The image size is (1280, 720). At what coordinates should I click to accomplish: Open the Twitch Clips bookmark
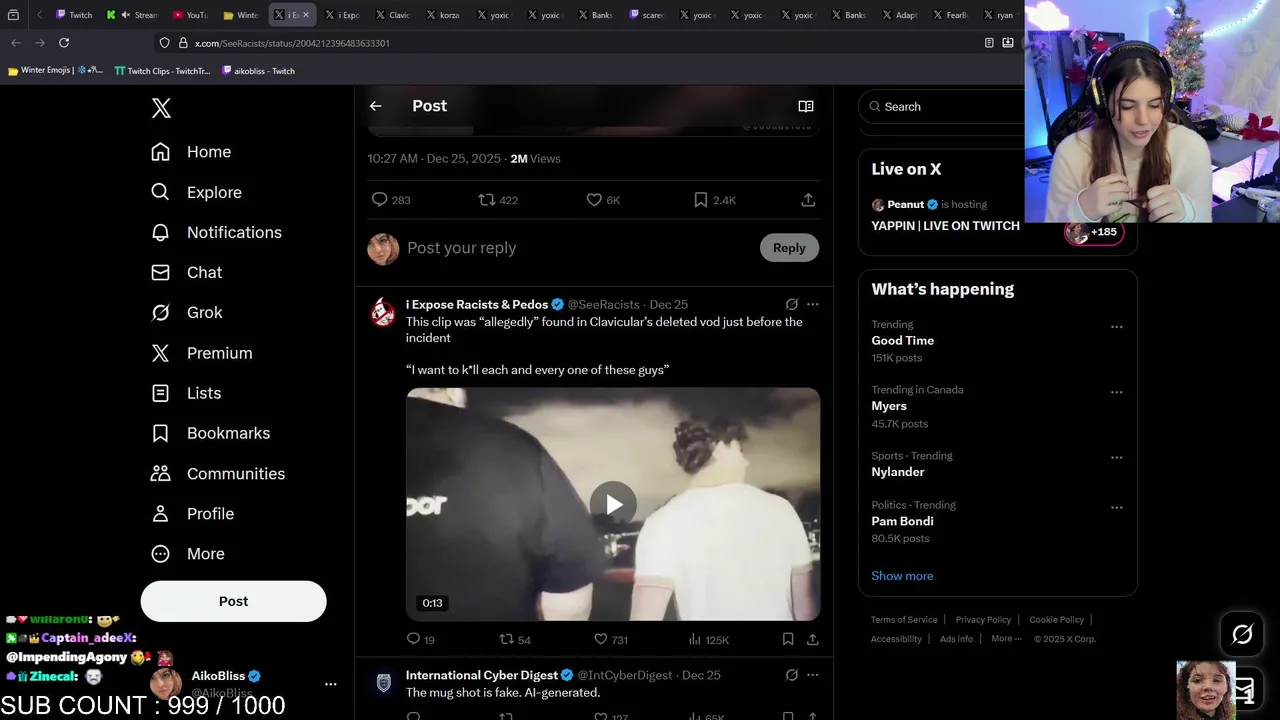tap(162, 71)
